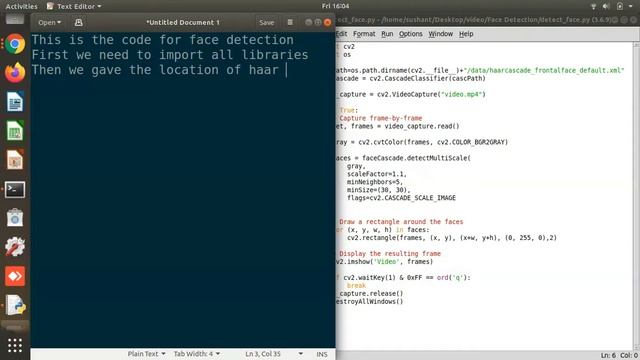Open the Edit menu in IDLE
Image resolution: width=640 pixels, height=360 pixels.
pos(342,34)
